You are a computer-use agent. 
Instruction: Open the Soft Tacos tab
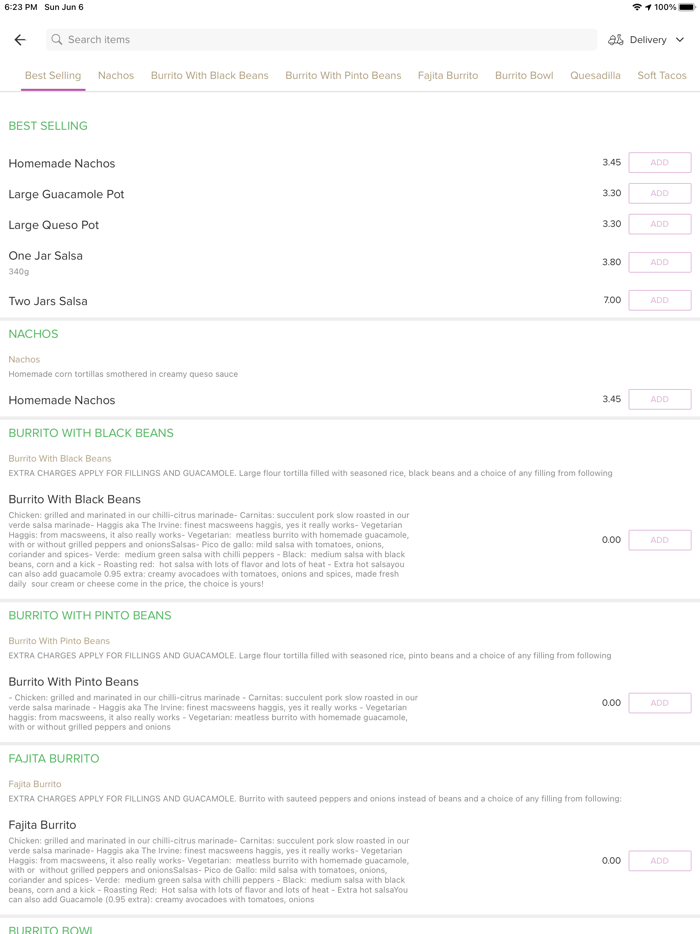click(662, 76)
